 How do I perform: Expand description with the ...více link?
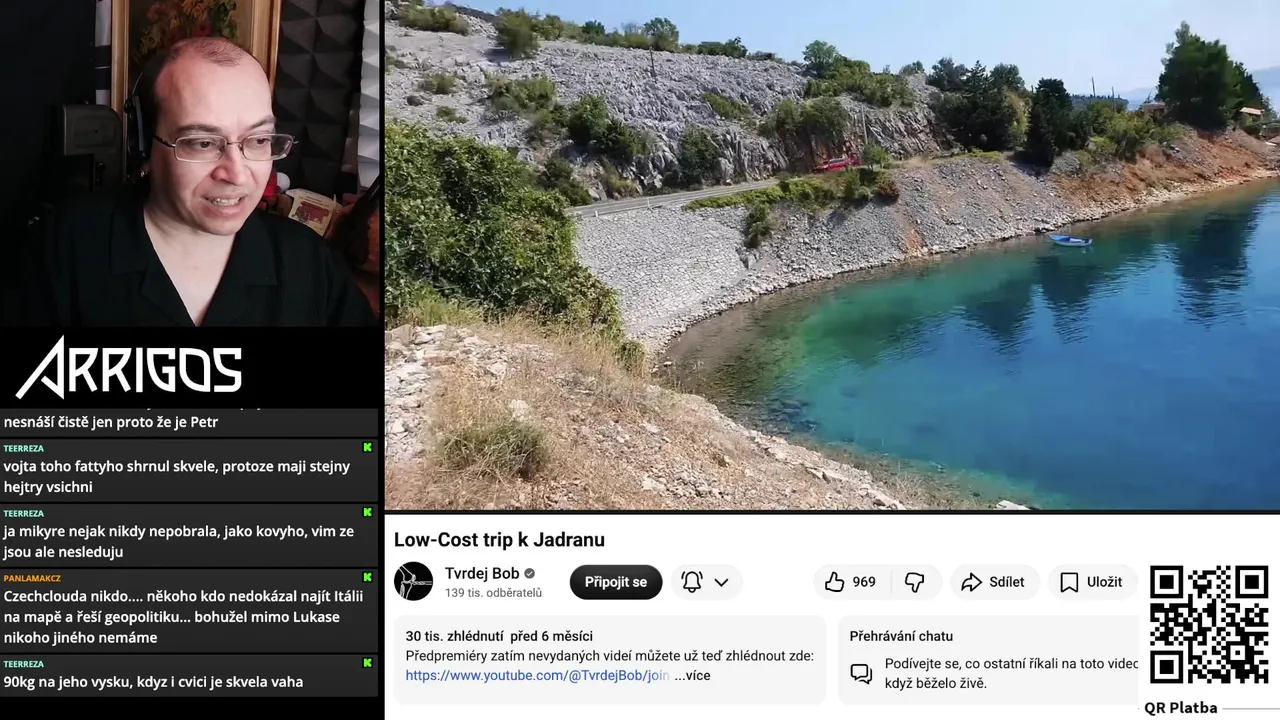[692, 675]
